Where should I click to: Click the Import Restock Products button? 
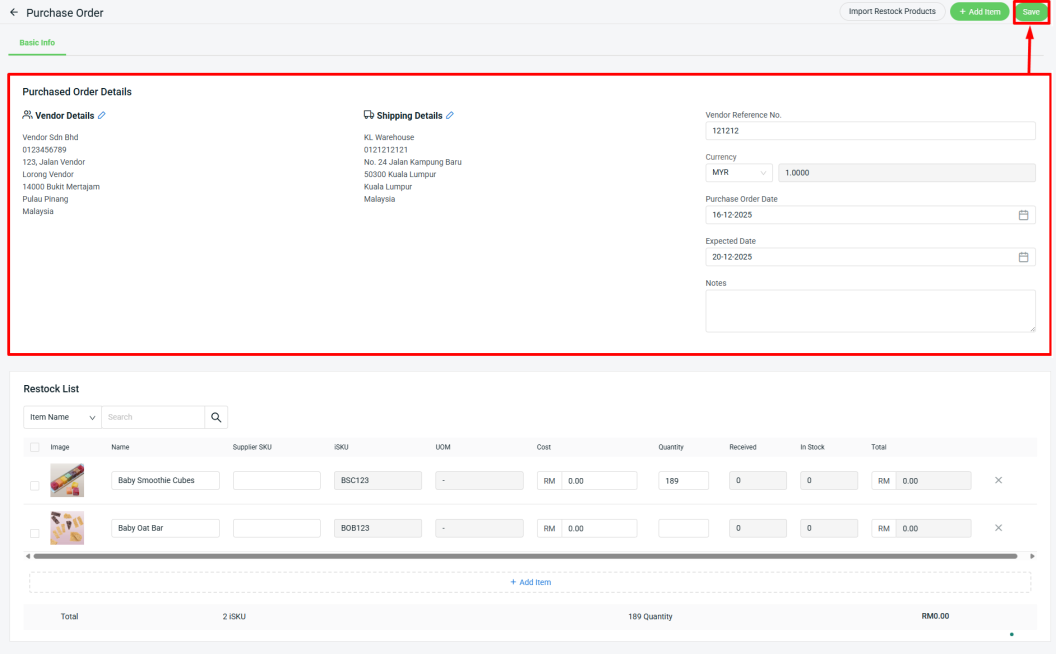coord(892,12)
